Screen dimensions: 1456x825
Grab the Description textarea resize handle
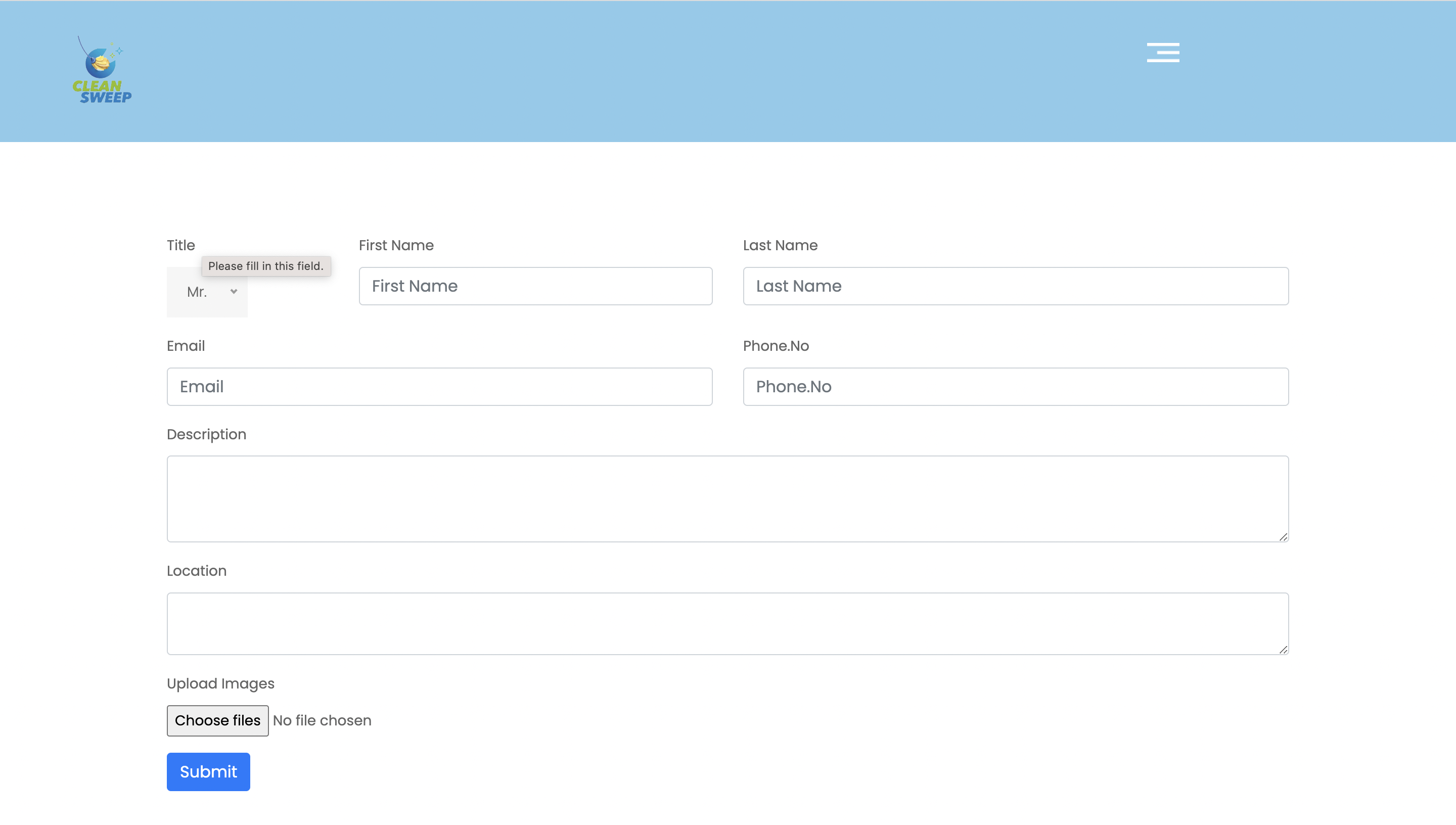tap(1283, 536)
